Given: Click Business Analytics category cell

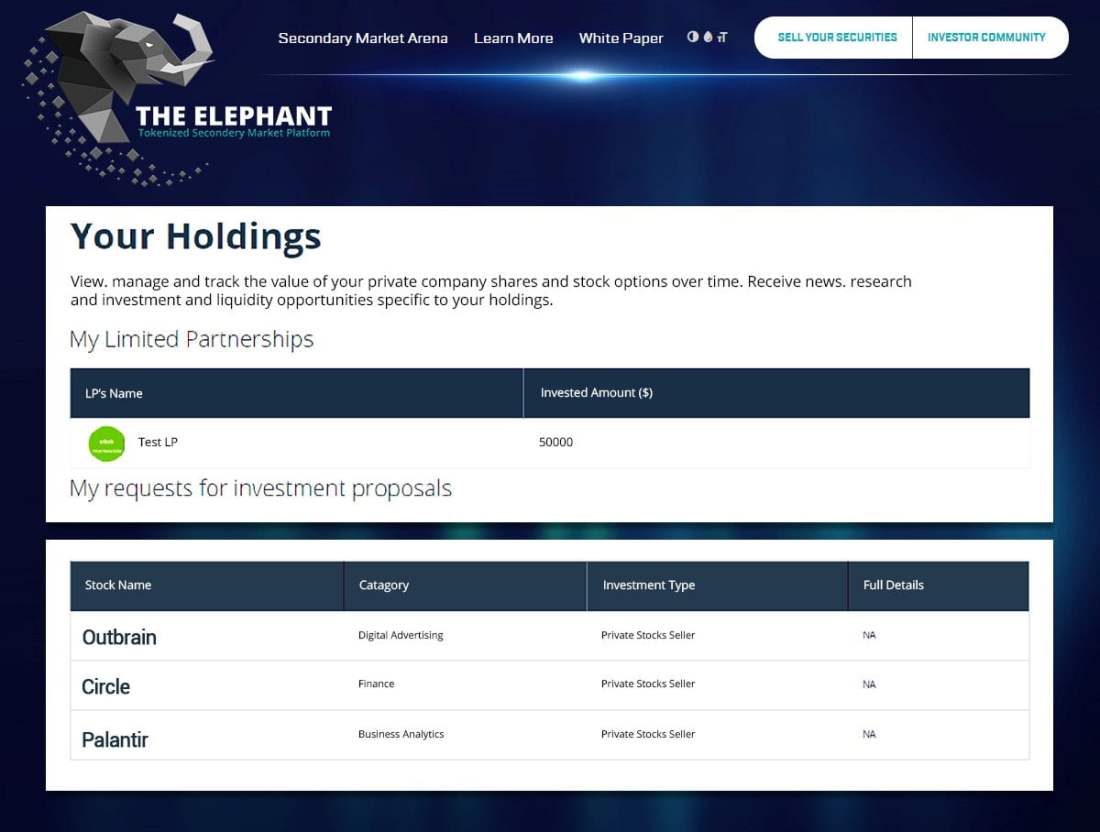Looking at the screenshot, I should [x=401, y=734].
